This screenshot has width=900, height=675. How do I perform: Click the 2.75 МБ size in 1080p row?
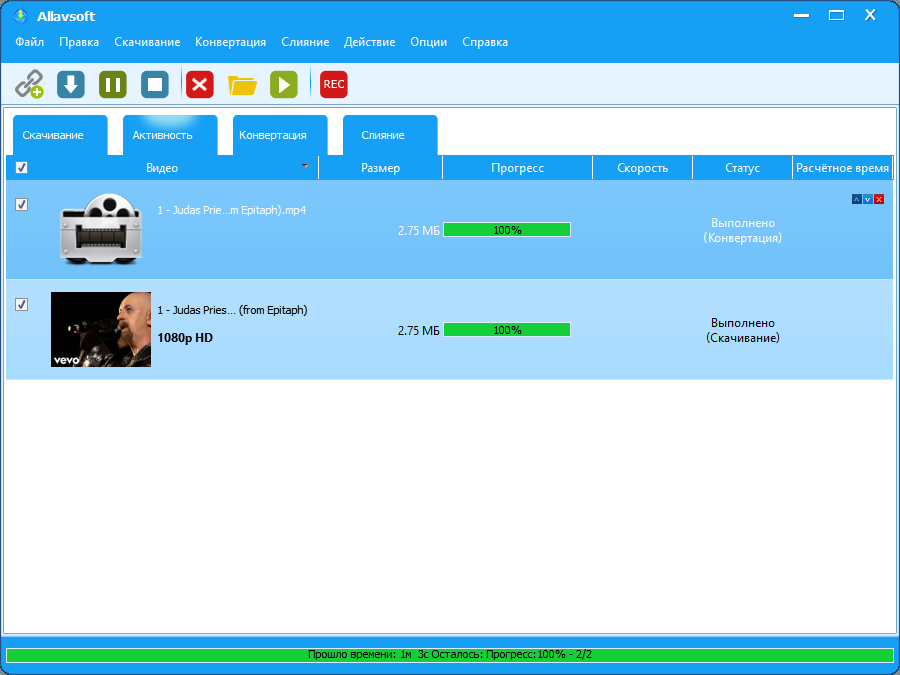[x=418, y=331]
